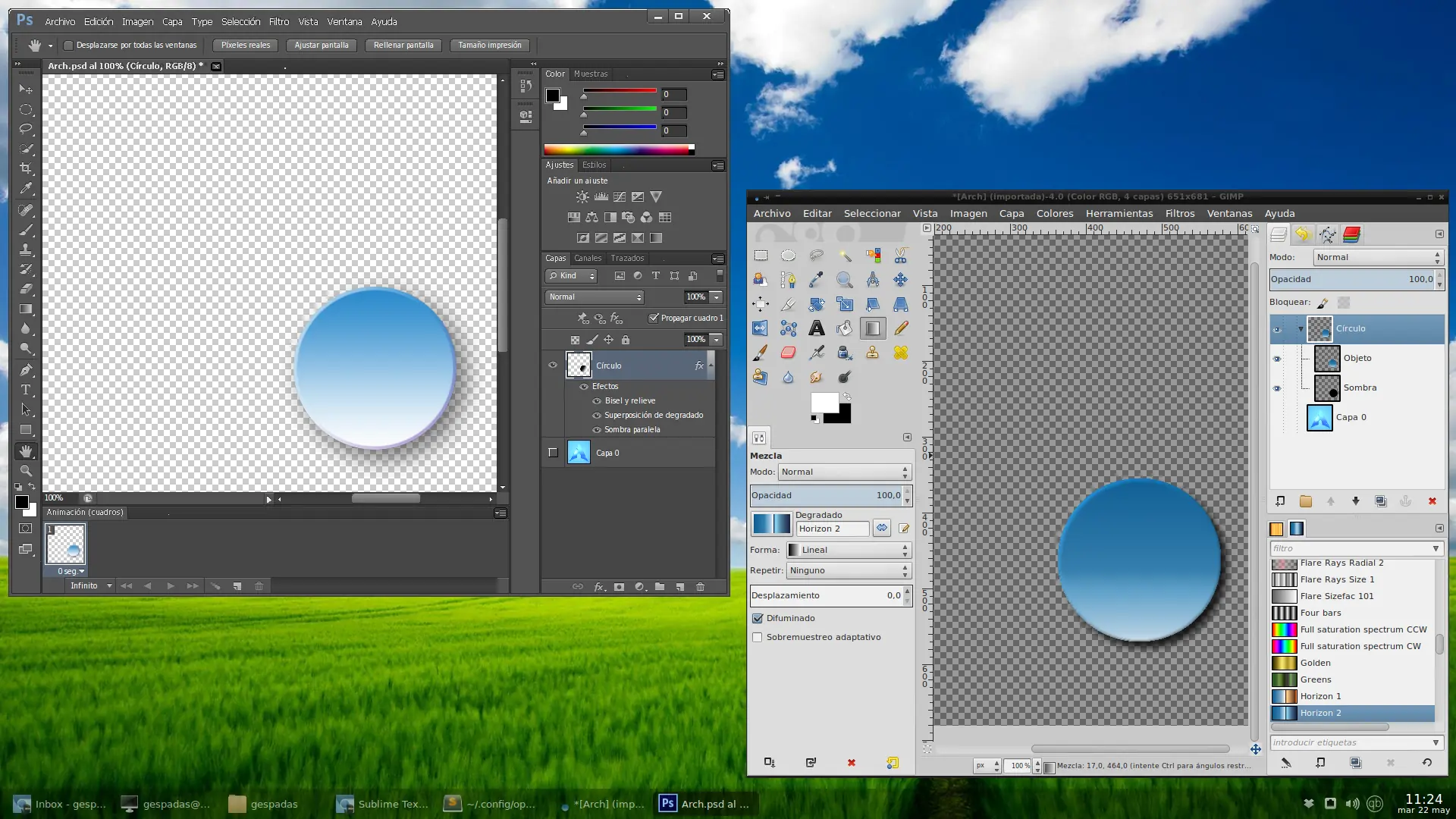Select GIMP Clone stamp tool
This screenshot has height=819, width=1456.
pyautogui.click(x=872, y=353)
